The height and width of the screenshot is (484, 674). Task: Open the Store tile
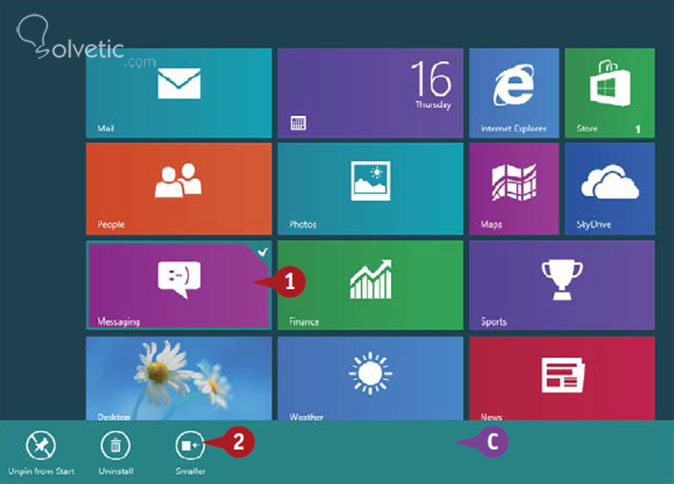[x=610, y=93]
